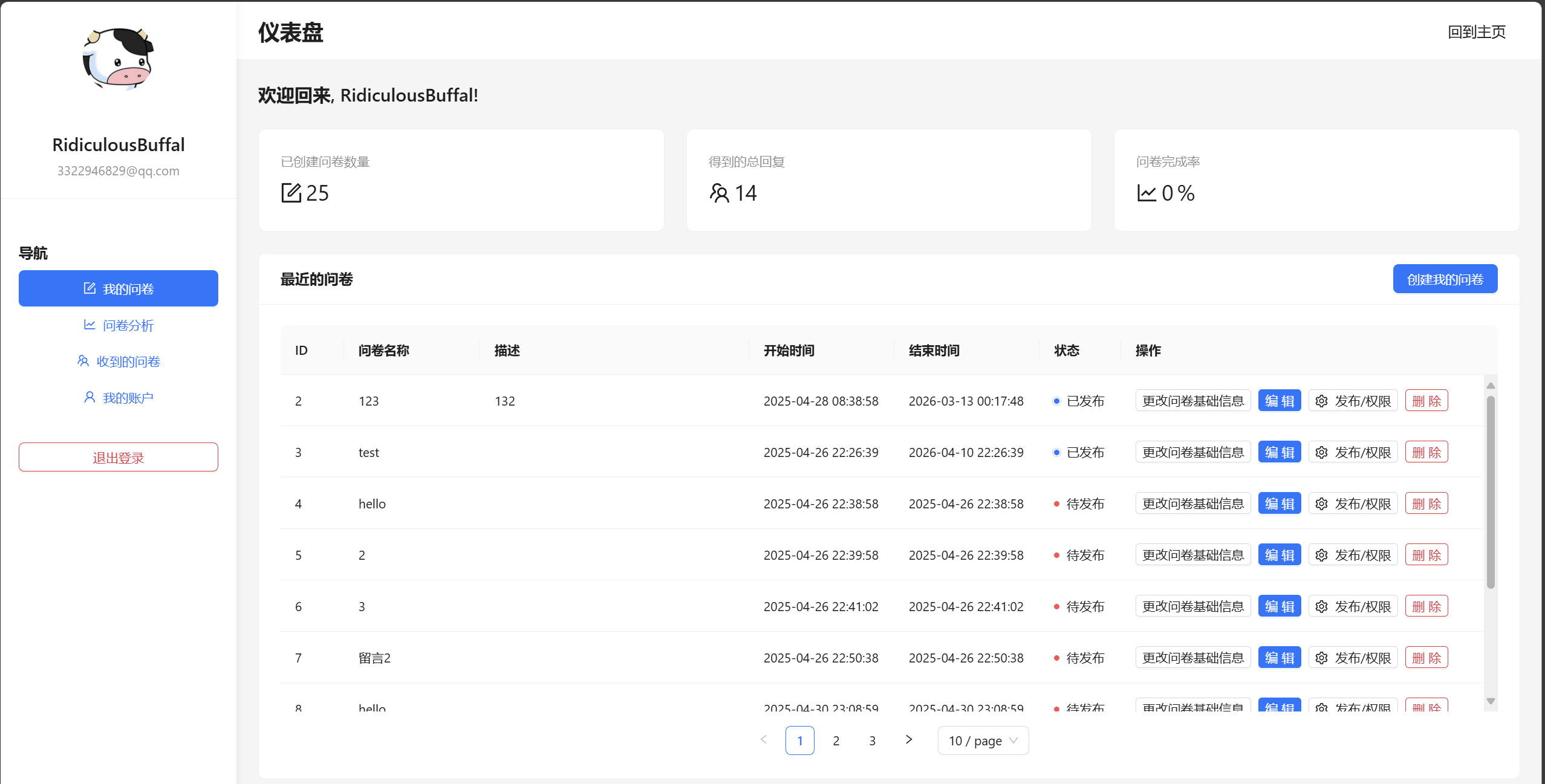Open 发布/权限 settings for 留言2 row
The width and height of the screenshot is (1545, 784).
1353,658
